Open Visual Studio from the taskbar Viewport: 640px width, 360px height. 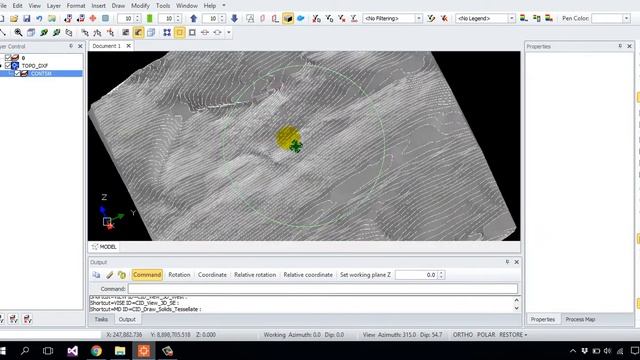[72, 351]
